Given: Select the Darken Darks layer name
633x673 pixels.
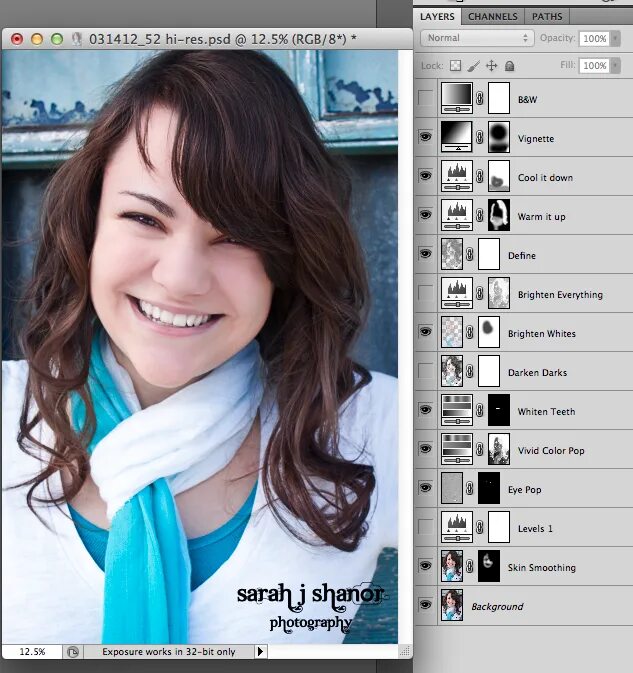Looking at the screenshot, I should [537, 373].
